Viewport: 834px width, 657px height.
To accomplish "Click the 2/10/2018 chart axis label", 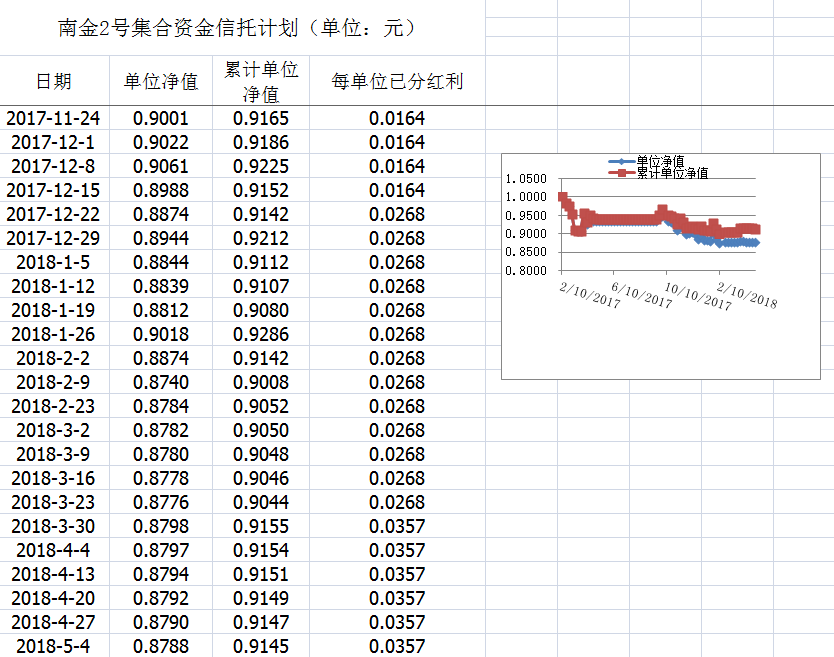I will (x=746, y=293).
